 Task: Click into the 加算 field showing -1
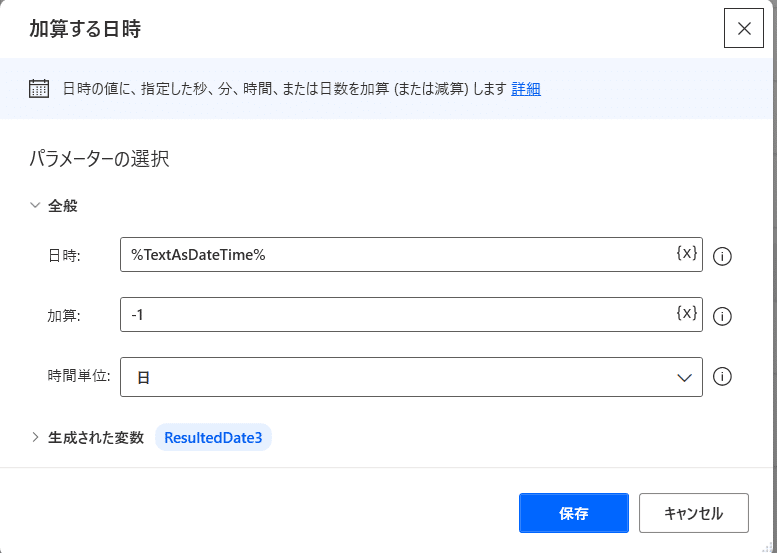[411, 315]
